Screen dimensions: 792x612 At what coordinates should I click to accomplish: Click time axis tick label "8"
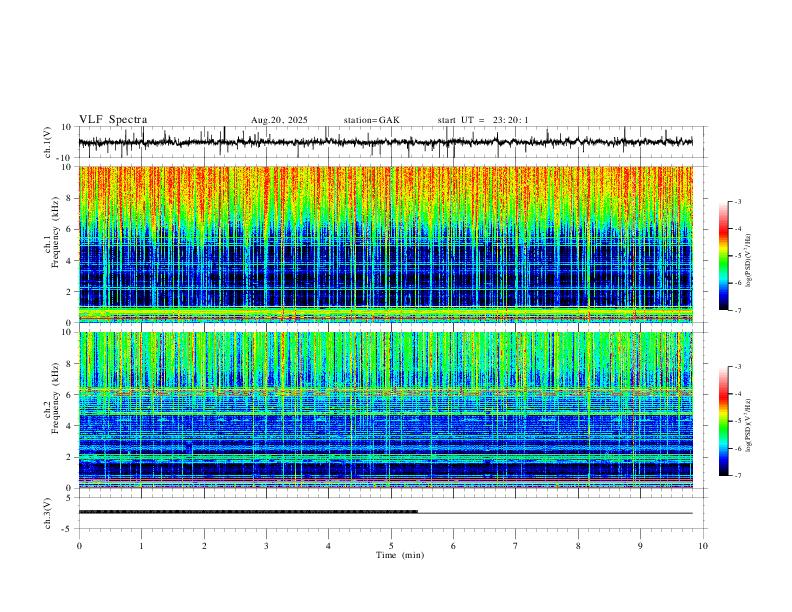pyautogui.click(x=578, y=546)
